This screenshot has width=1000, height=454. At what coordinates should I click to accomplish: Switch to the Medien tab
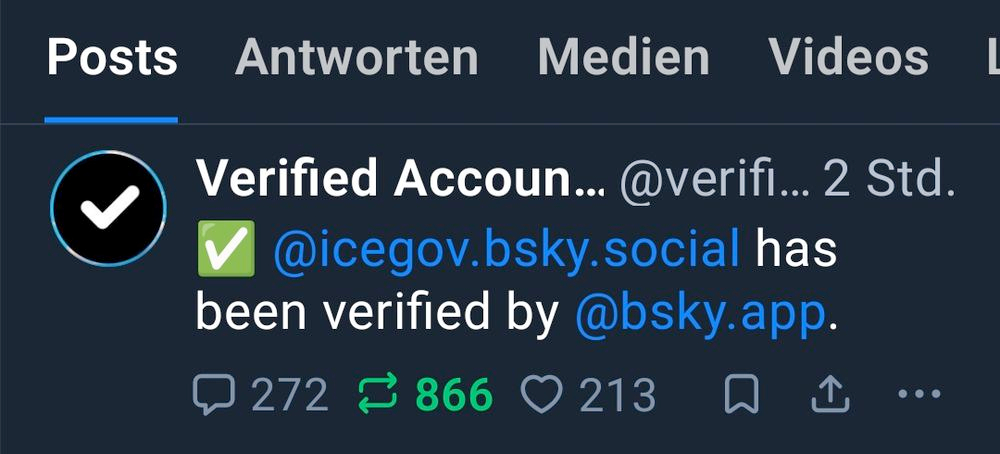click(x=624, y=57)
